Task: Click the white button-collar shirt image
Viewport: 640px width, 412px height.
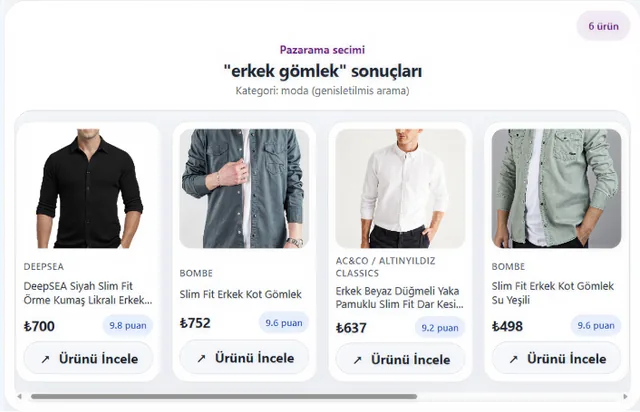Action: coord(400,188)
